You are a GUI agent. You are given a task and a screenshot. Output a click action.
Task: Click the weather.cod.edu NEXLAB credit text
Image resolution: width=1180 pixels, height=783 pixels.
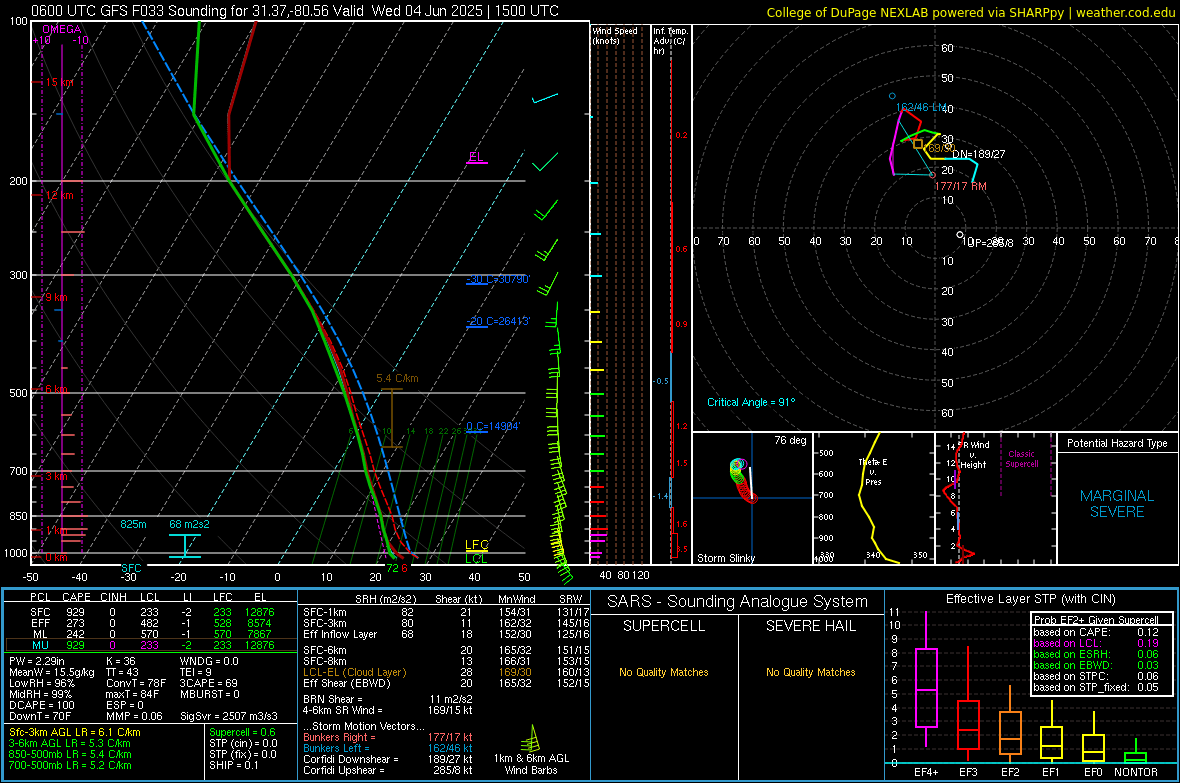(970, 12)
